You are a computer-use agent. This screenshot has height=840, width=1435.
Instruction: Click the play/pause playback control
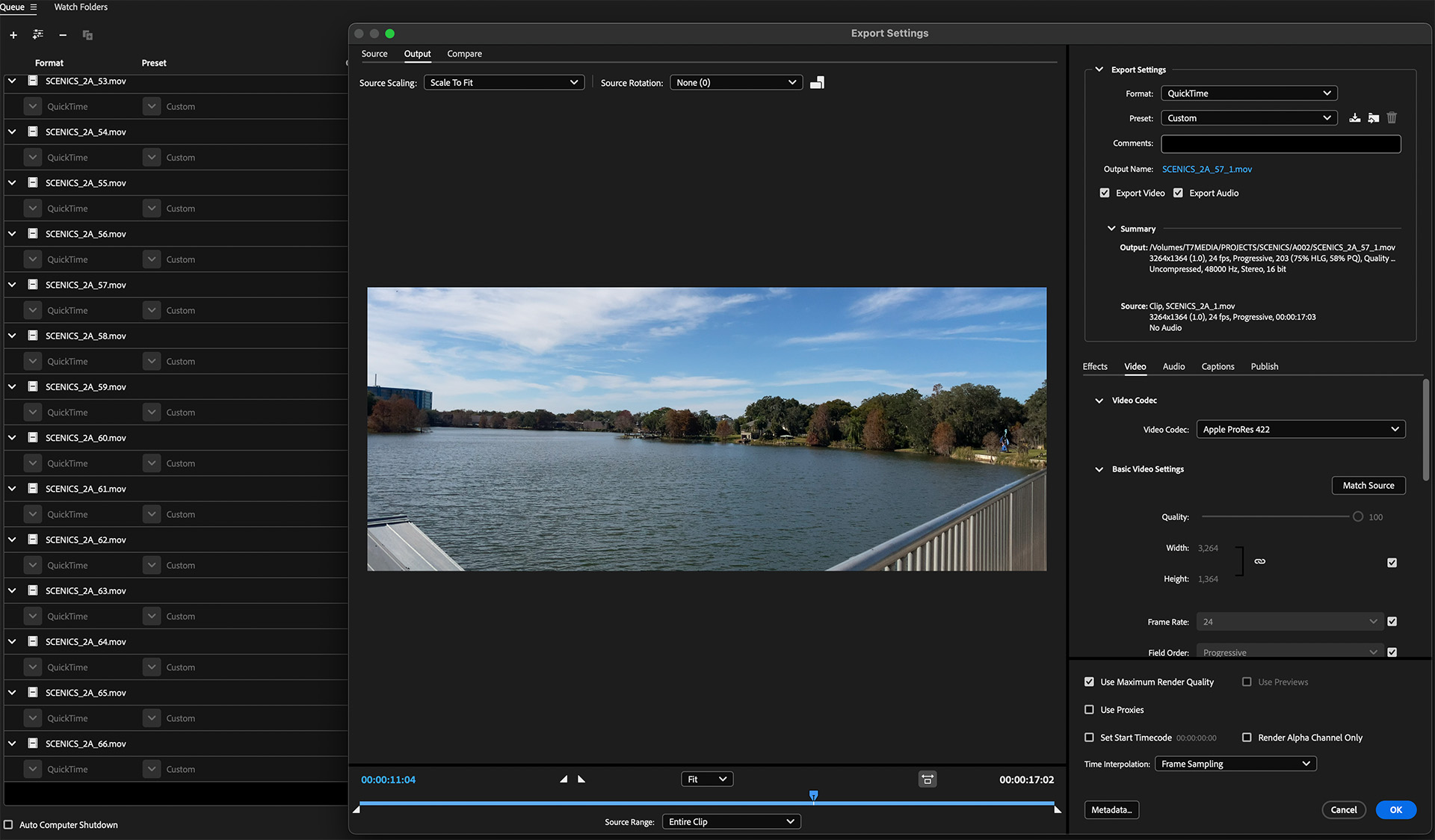(x=579, y=779)
